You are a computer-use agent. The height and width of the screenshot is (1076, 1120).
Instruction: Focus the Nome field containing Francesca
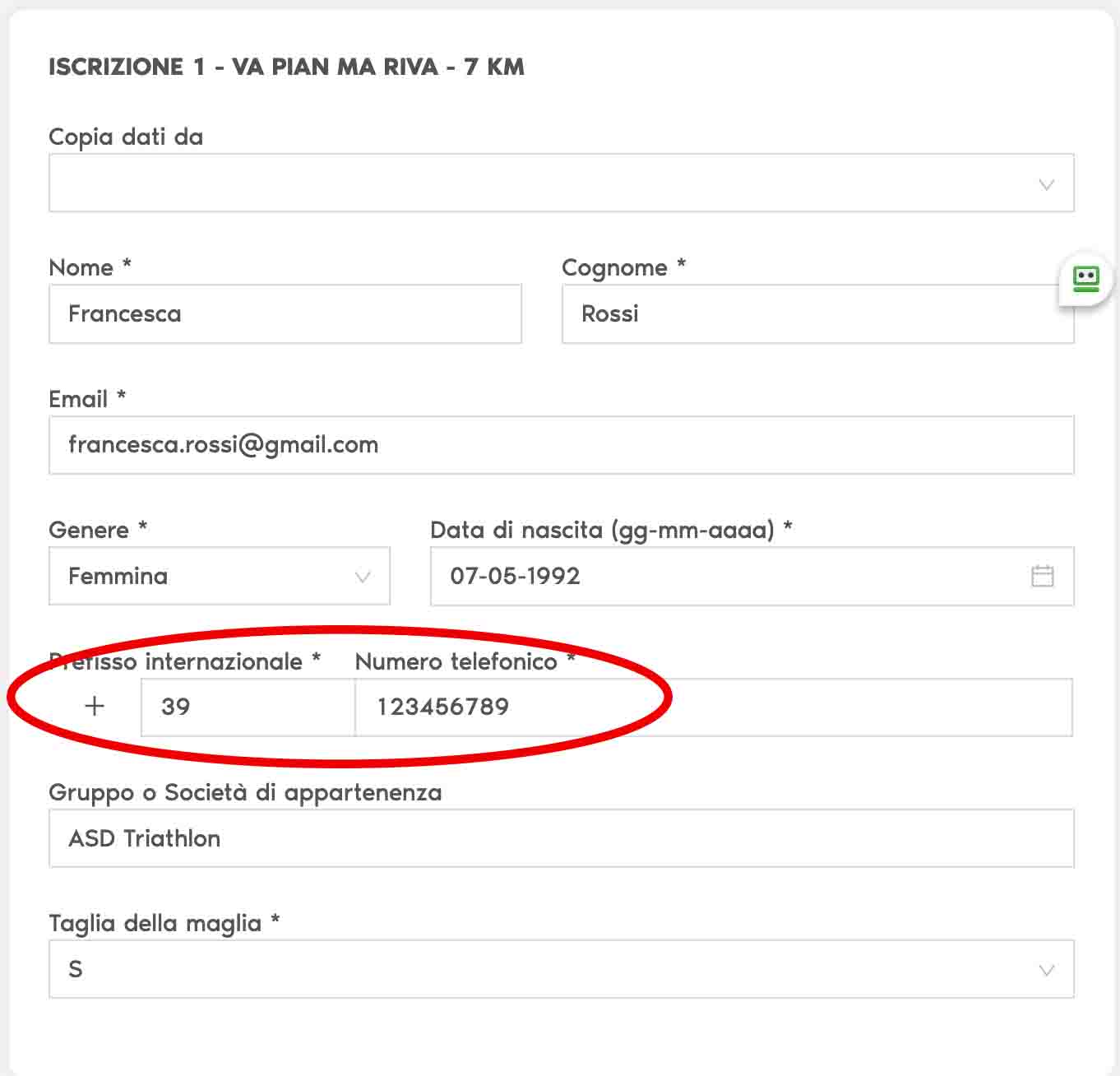285,314
